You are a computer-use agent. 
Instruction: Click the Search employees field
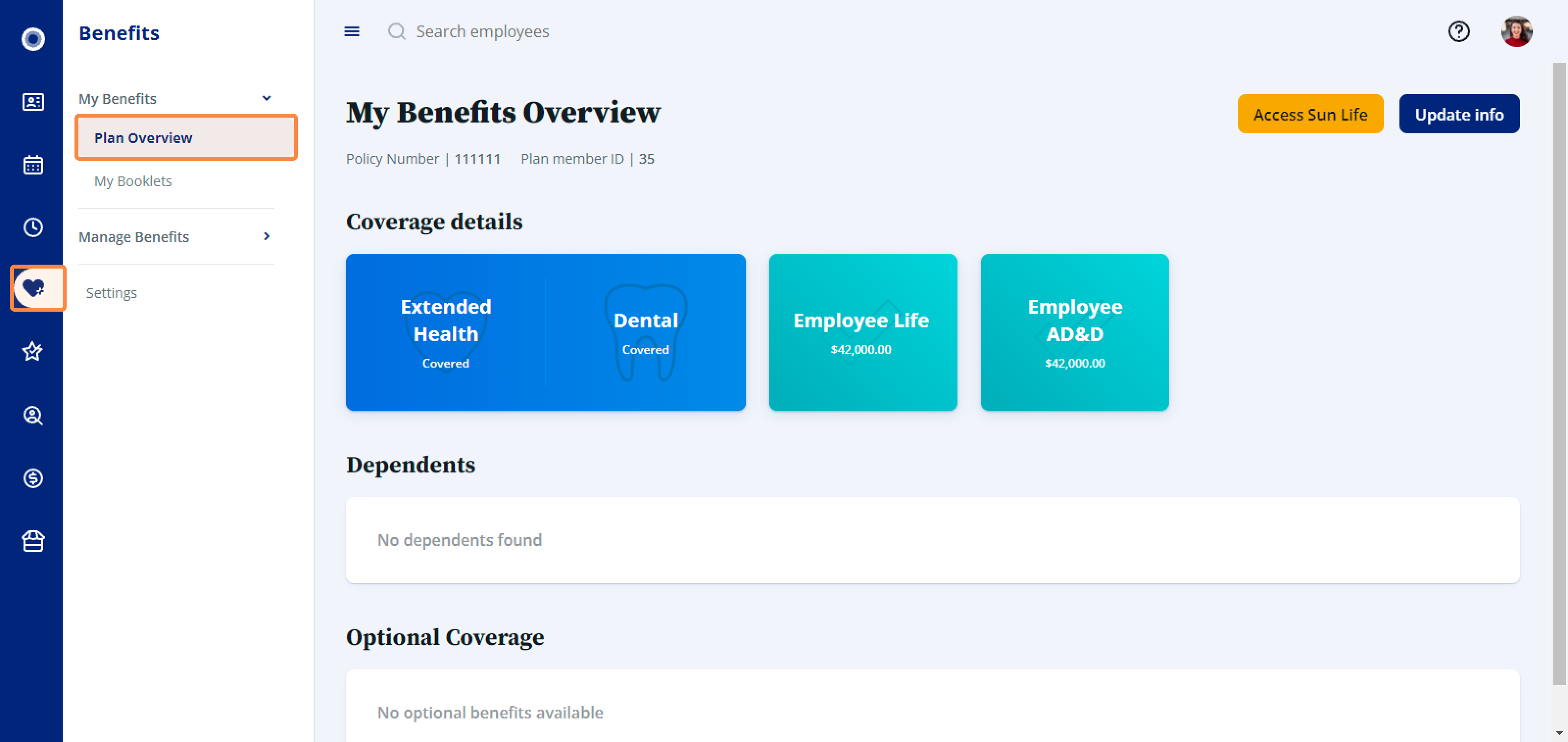(482, 31)
